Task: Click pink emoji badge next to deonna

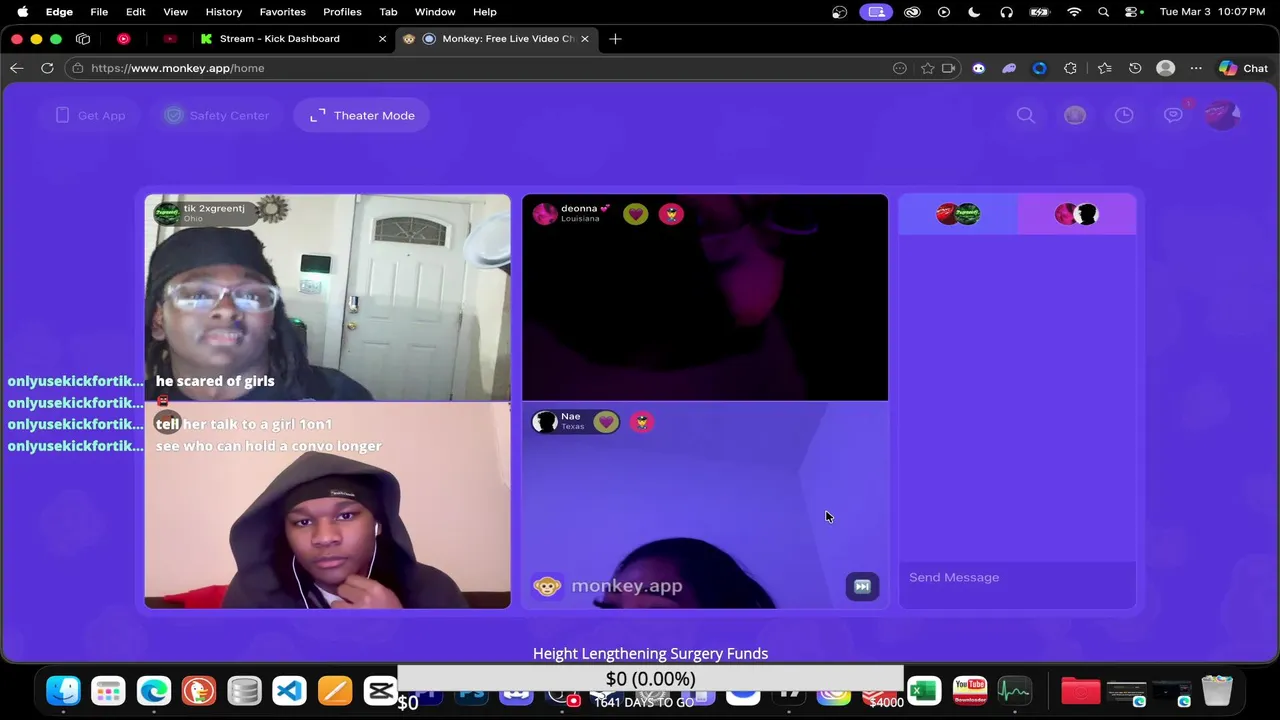Action: pos(671,214)
